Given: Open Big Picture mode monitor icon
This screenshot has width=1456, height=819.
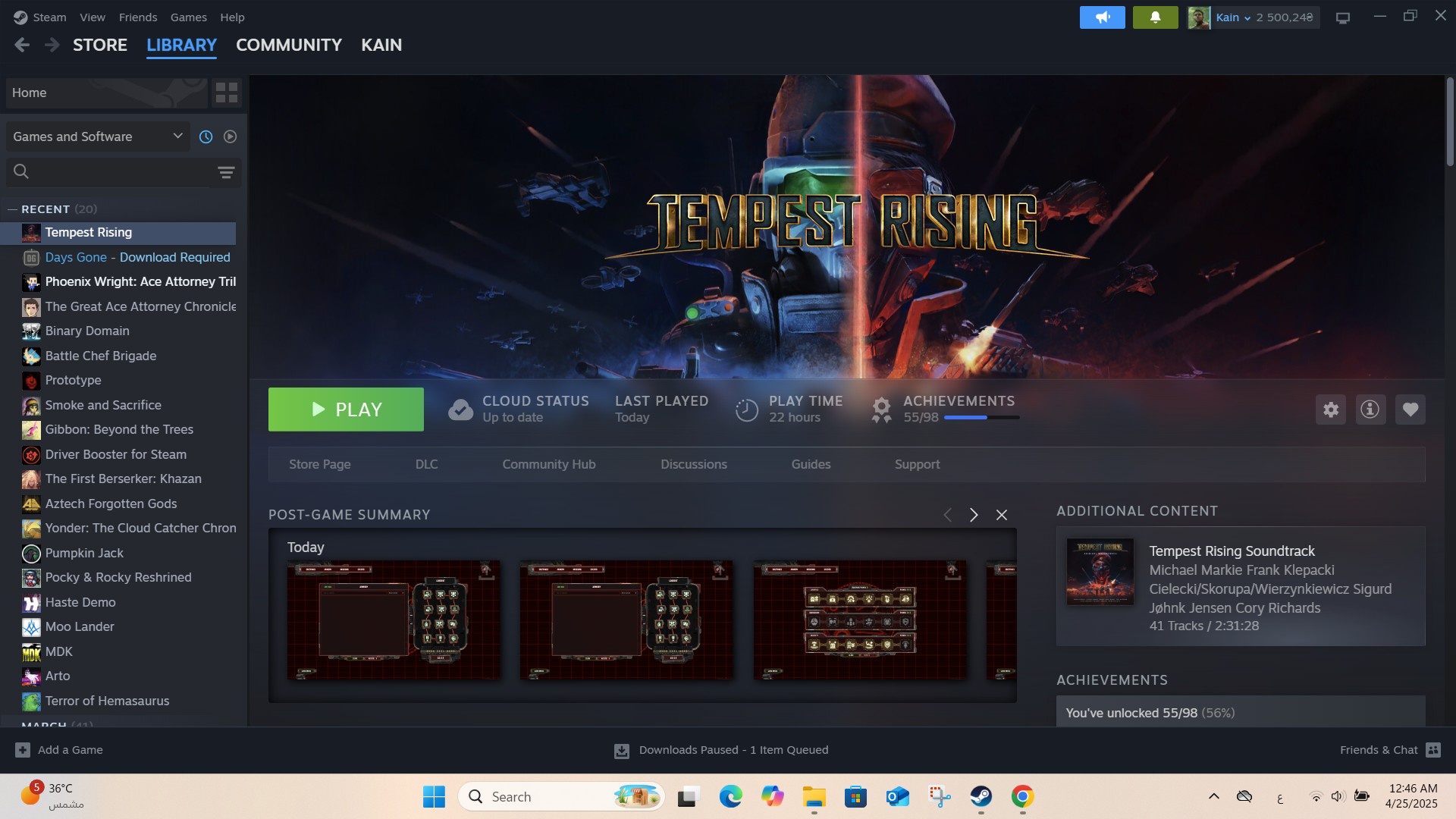Looking at the screenshot, I should point(1343,17).
